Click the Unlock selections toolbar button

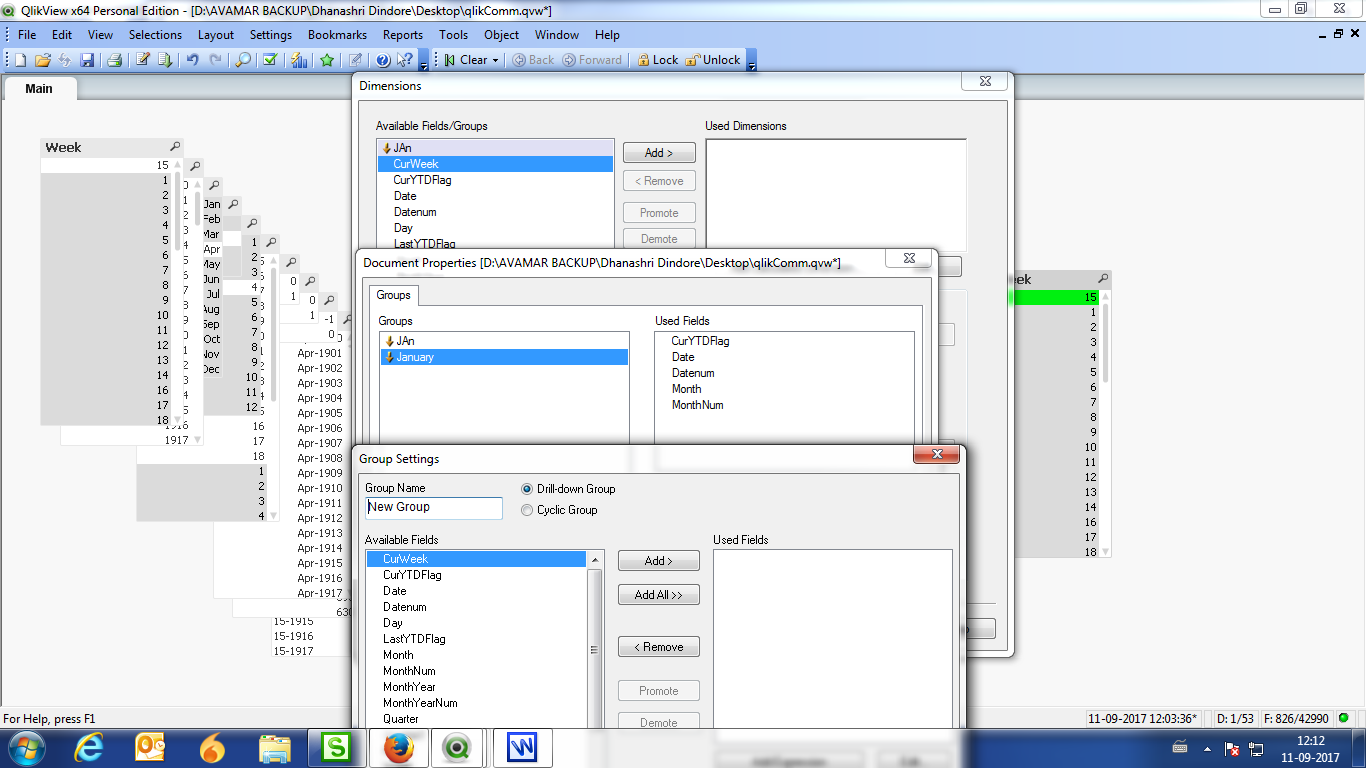coord(712,60)
